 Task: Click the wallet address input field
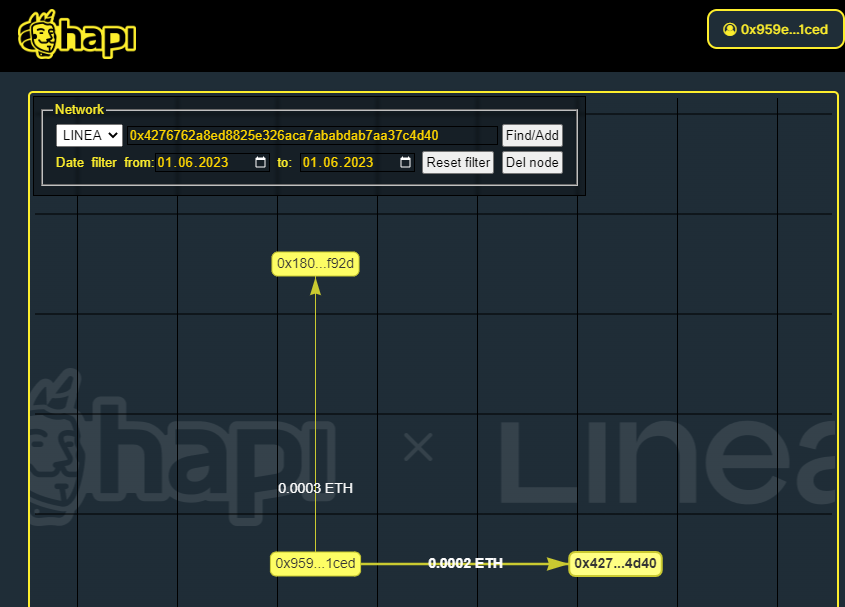312,135
